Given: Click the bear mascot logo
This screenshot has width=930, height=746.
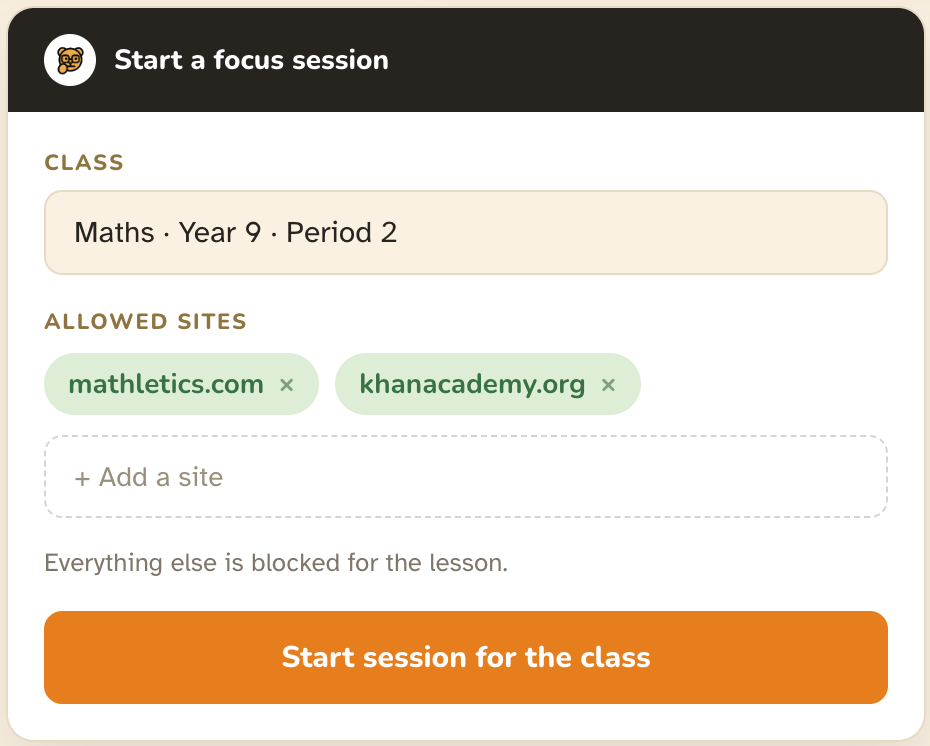Looking at the screenshot, I should 70,60.
